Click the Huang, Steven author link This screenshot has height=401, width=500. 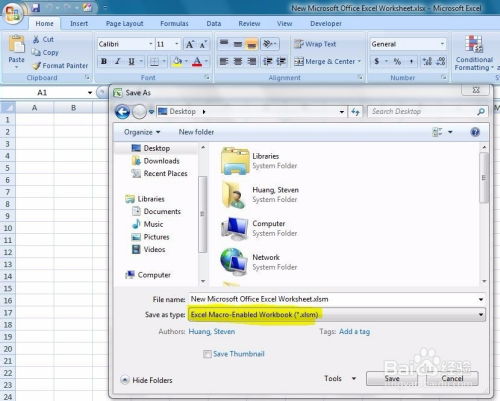click(212, 332)
